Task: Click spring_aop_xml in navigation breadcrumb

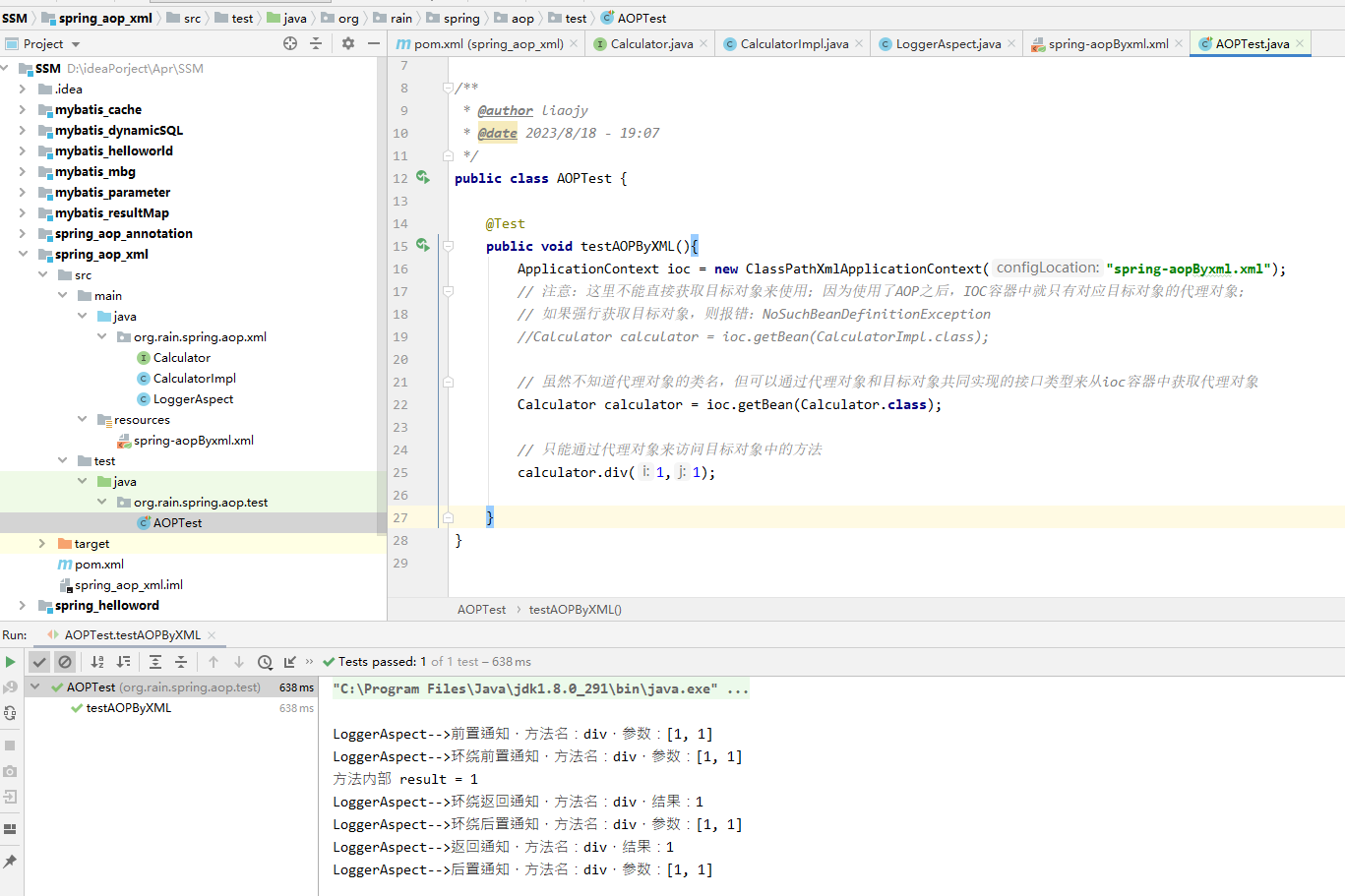Action: [96, 18]
